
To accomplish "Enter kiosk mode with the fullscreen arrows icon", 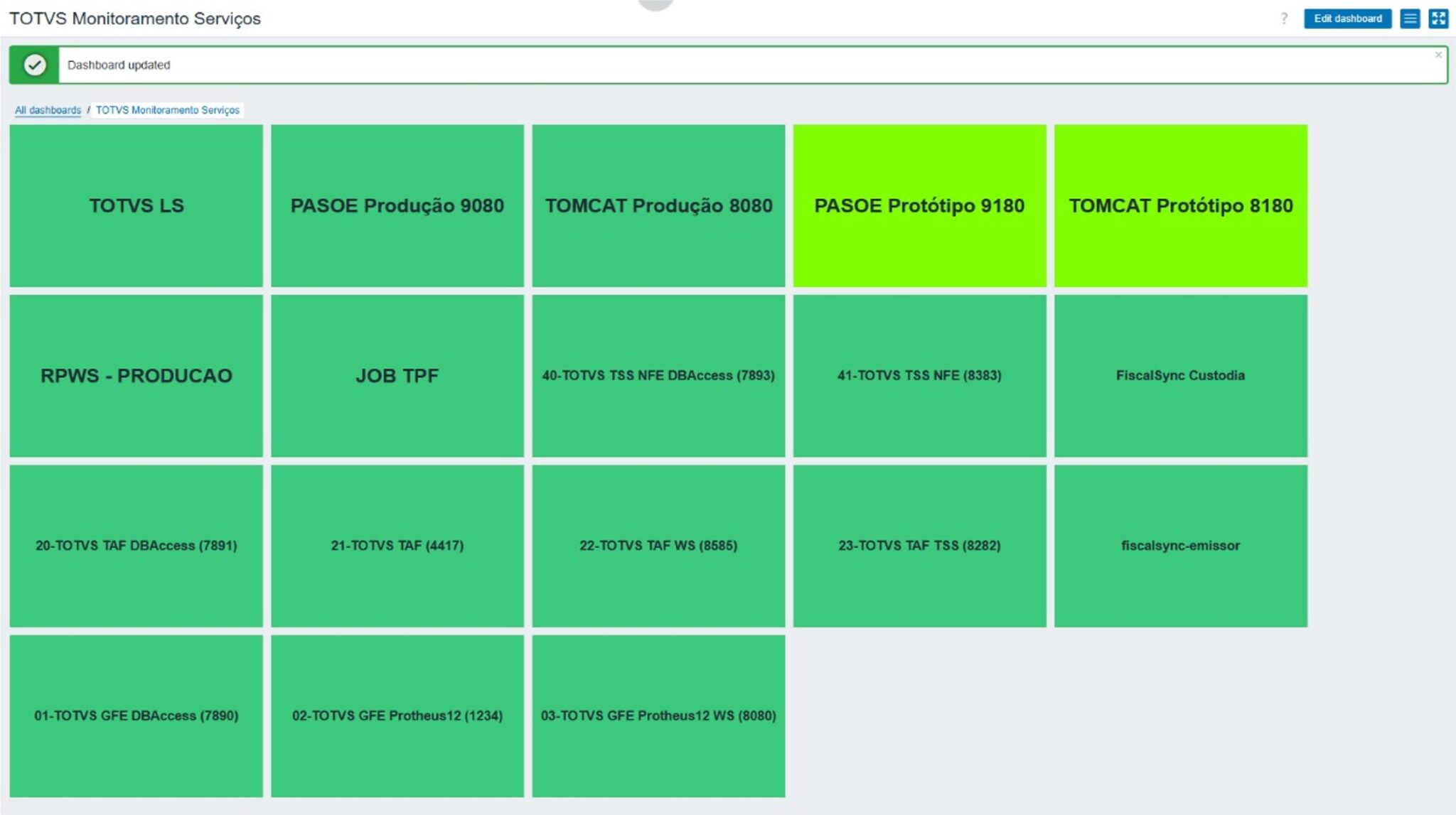I will (1440, 18).
